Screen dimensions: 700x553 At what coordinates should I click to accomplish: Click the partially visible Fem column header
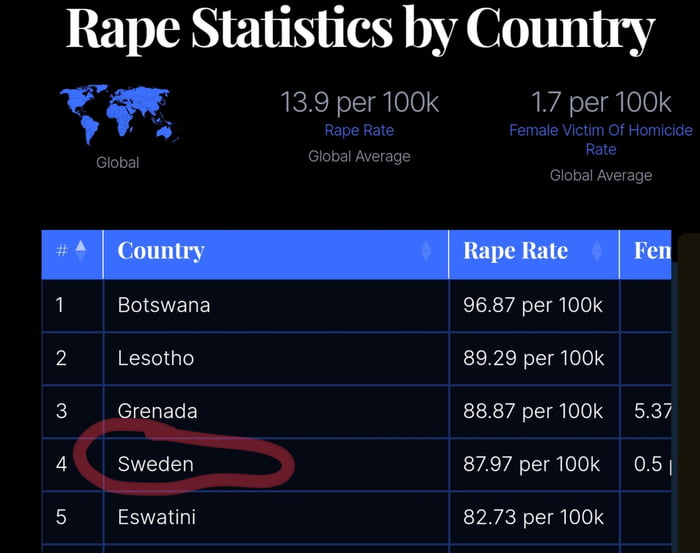[x=652, y=251]
